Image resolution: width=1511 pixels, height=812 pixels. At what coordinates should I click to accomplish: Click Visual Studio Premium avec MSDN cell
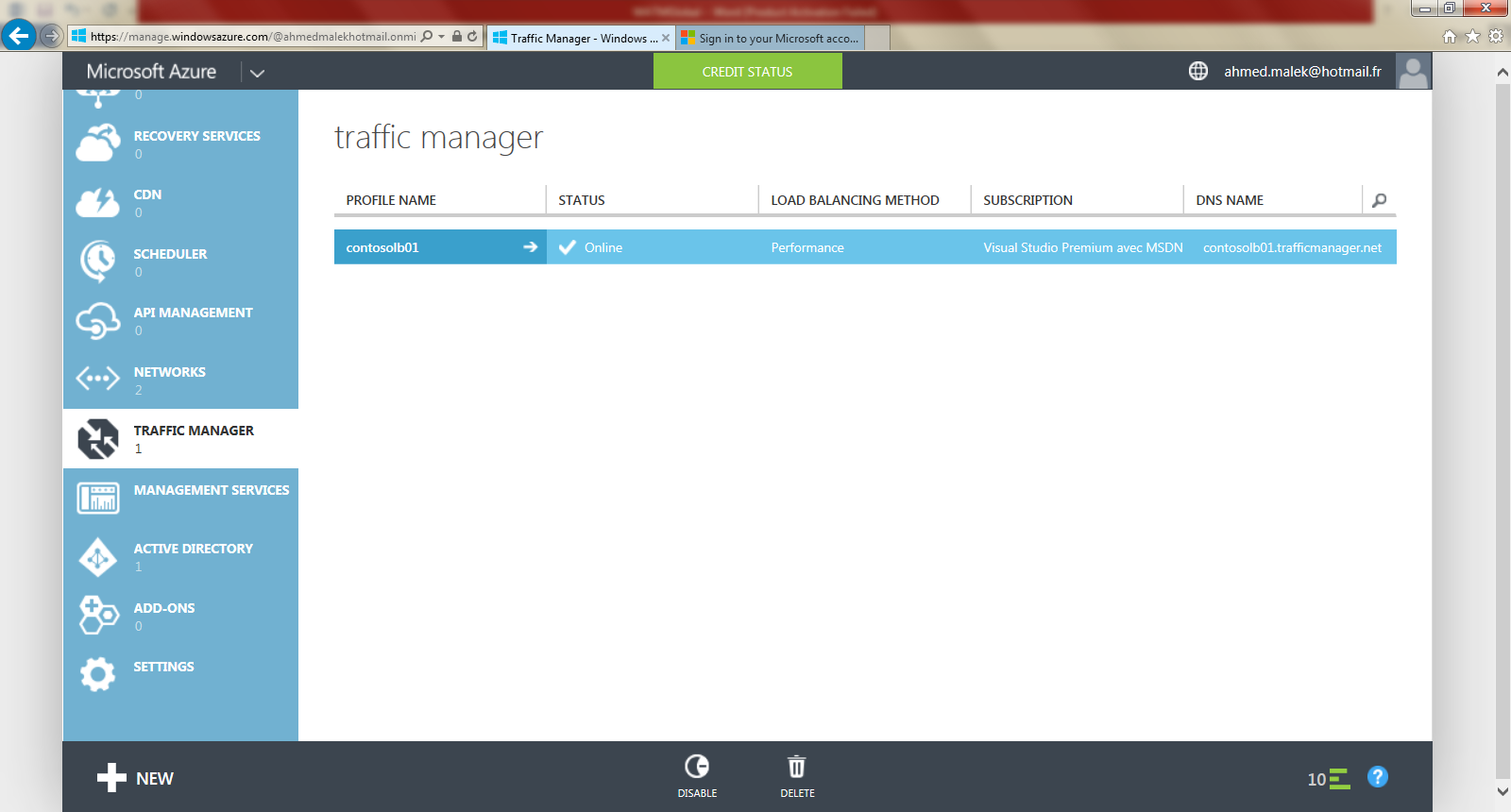(x=1083, y=247)
